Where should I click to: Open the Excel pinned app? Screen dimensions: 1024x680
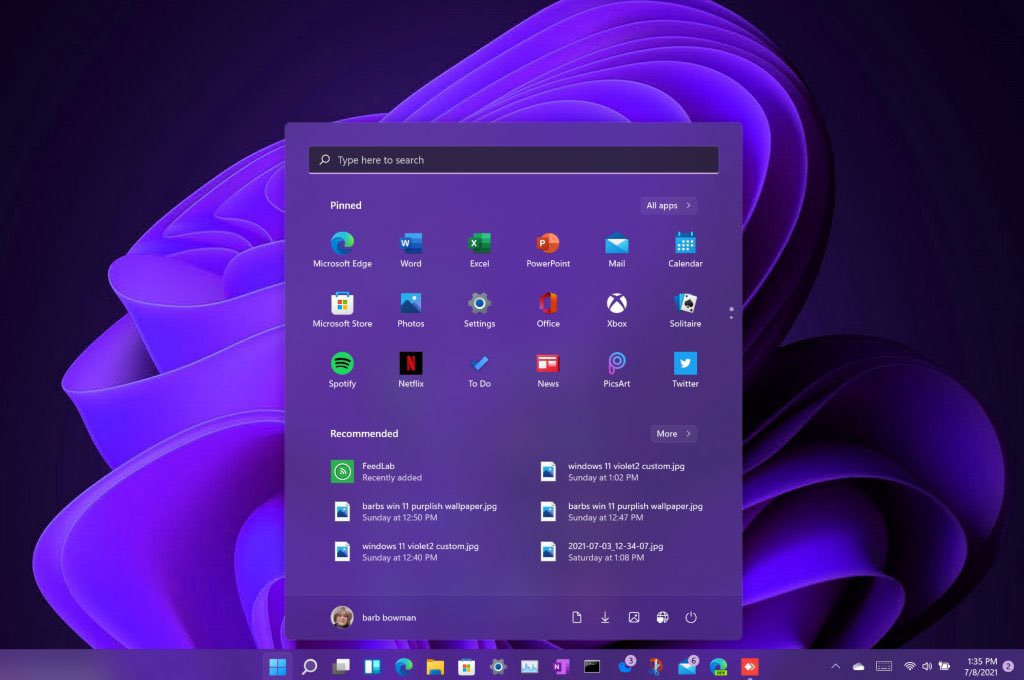[479, 249]
